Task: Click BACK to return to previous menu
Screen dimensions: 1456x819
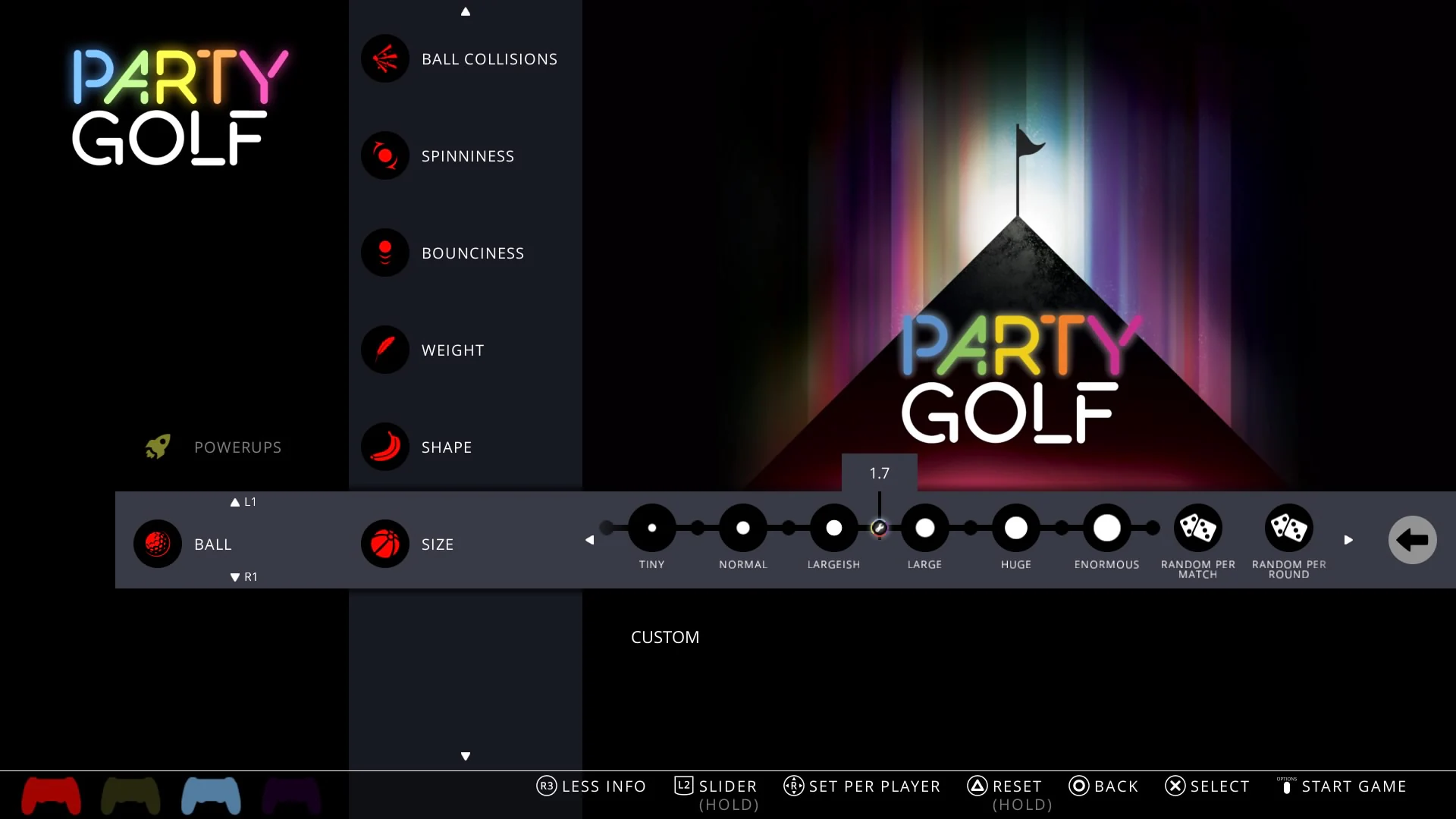Action: 1103,786
